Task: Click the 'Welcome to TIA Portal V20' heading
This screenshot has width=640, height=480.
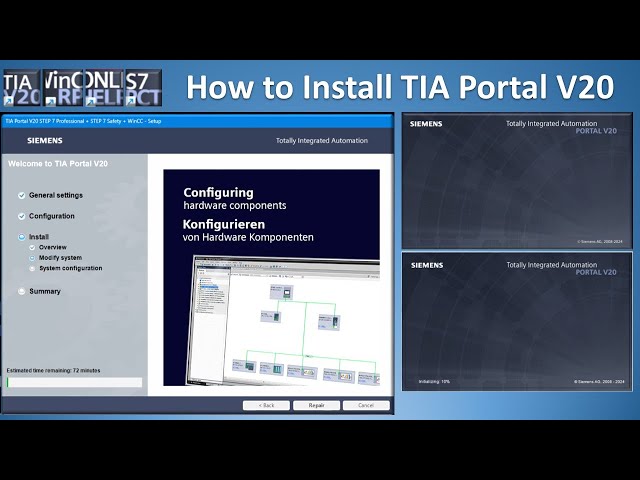Action: tap(58, 164)
